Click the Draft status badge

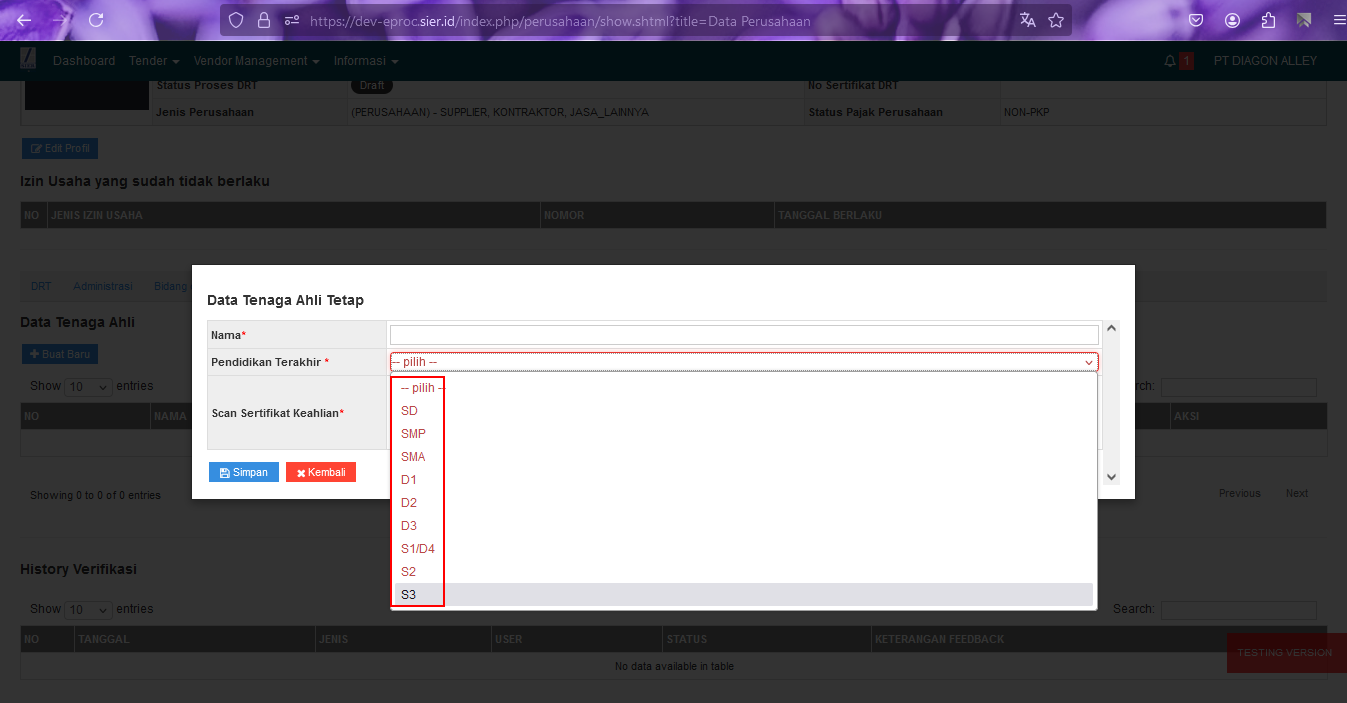coord(372,86)
